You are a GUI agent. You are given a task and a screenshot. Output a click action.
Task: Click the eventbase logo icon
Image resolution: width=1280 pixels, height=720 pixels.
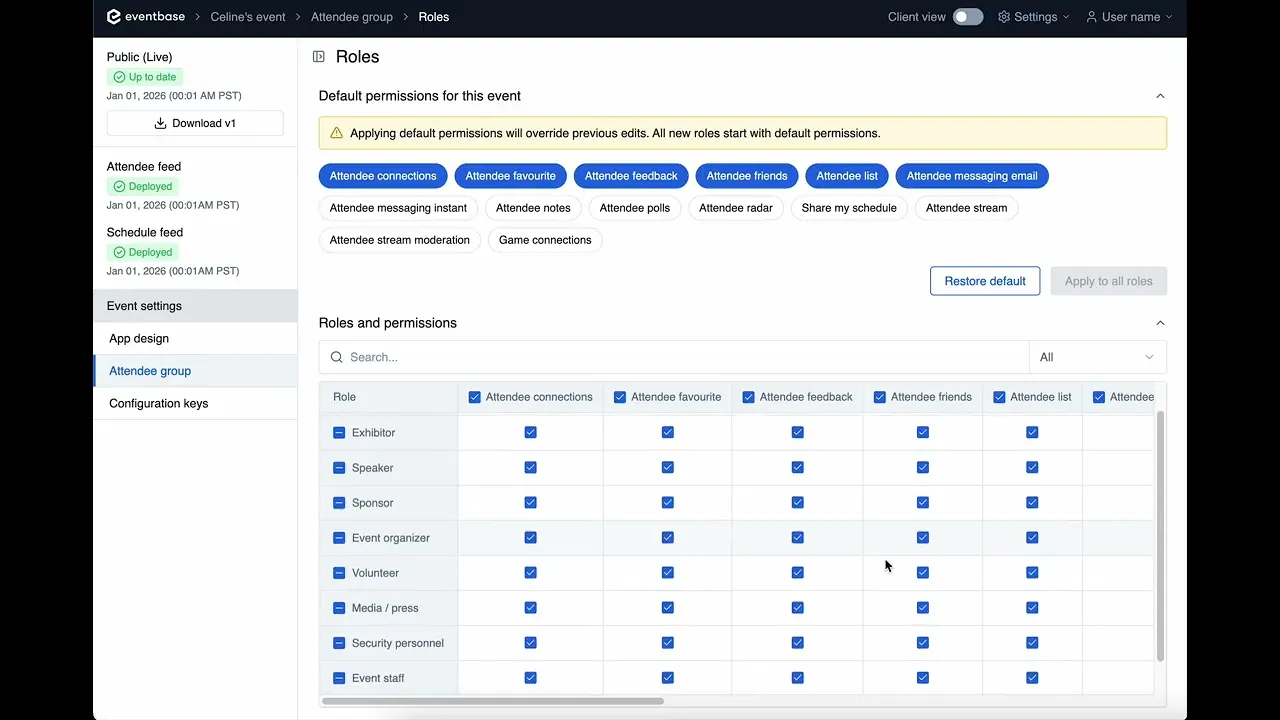pos(114,17)
